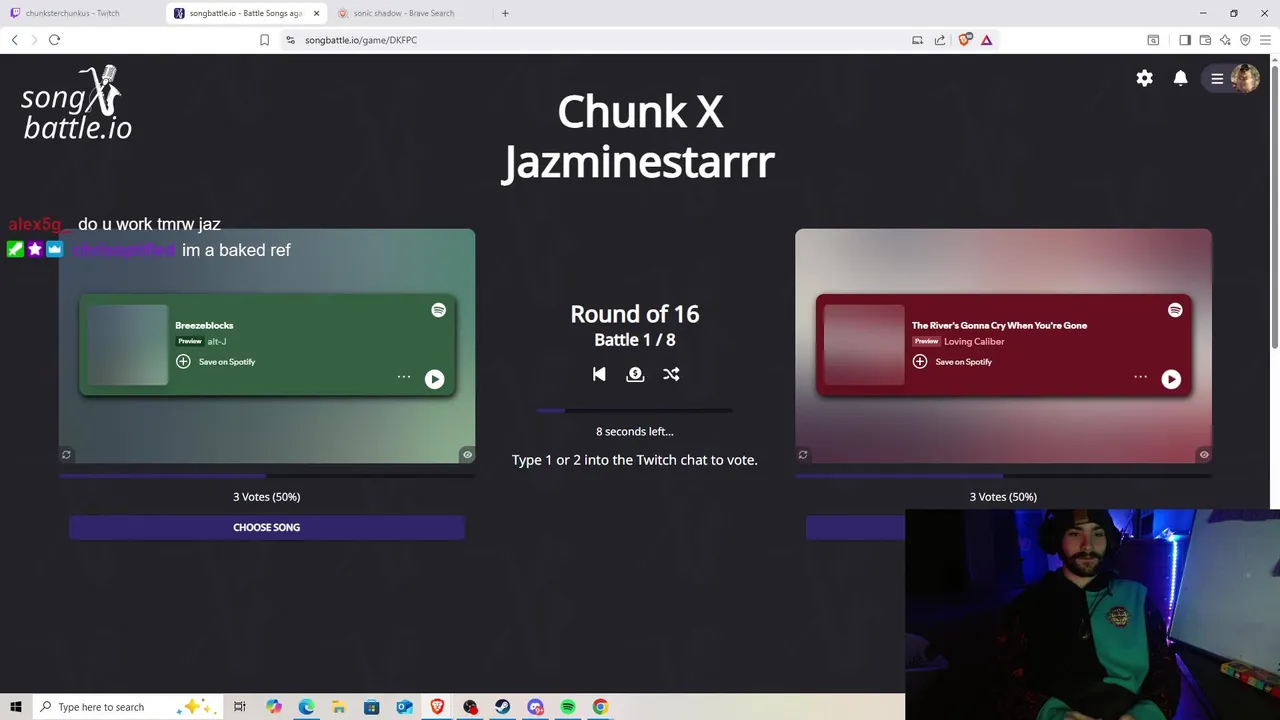Screen dimensions: 1280x720
Task: Go back to the previous battle
Action: coord(599,374)
